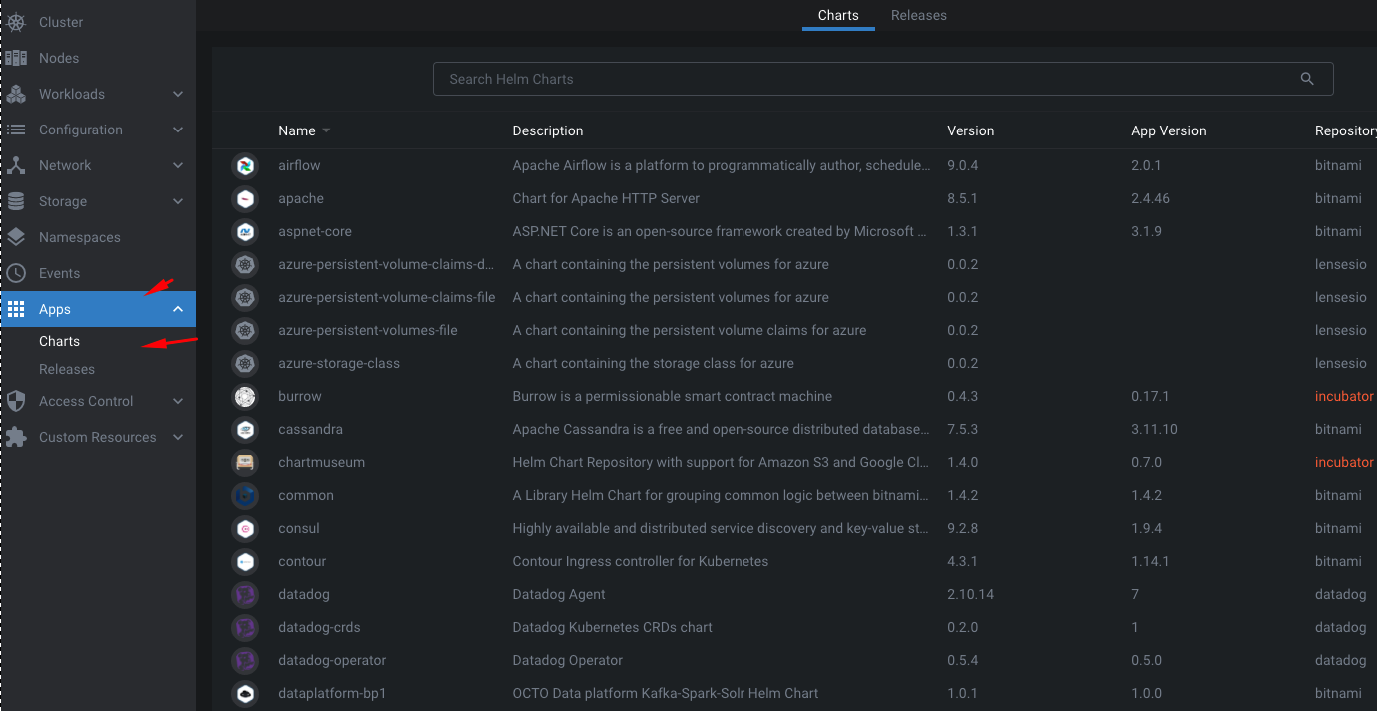Image resolution: width=1377 pixels, height=711 pixels.
Task: Click the datadog chart logo
Action: point(244,594)
